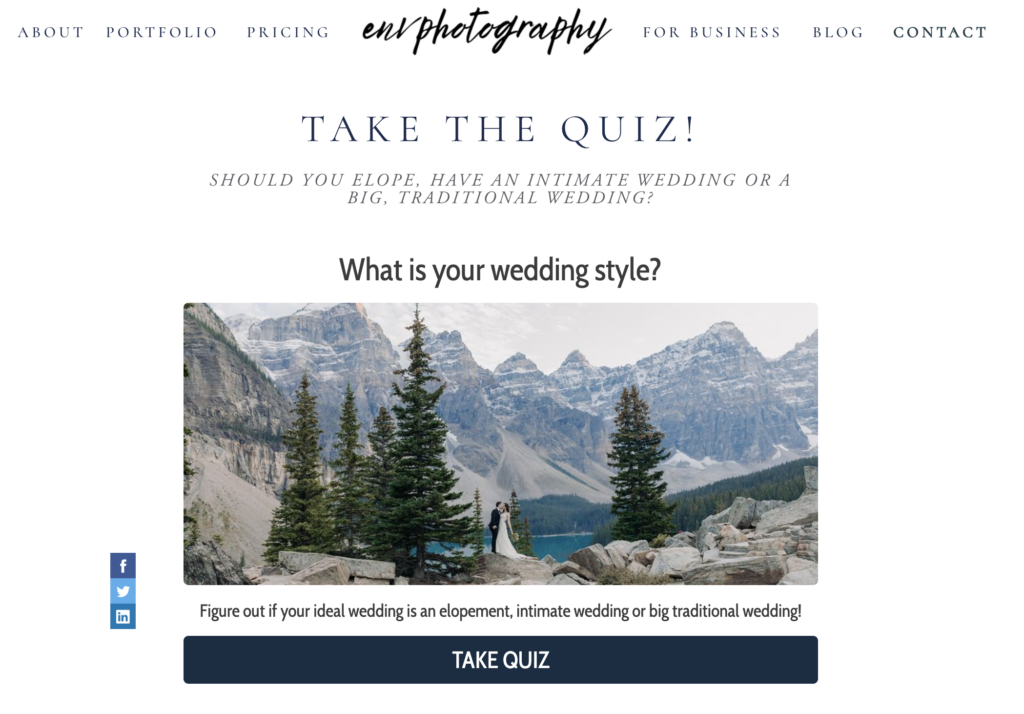The height and width of the screenshot is (714, 1024).
Task: Open the Contact page
Action: click(940, 32)
